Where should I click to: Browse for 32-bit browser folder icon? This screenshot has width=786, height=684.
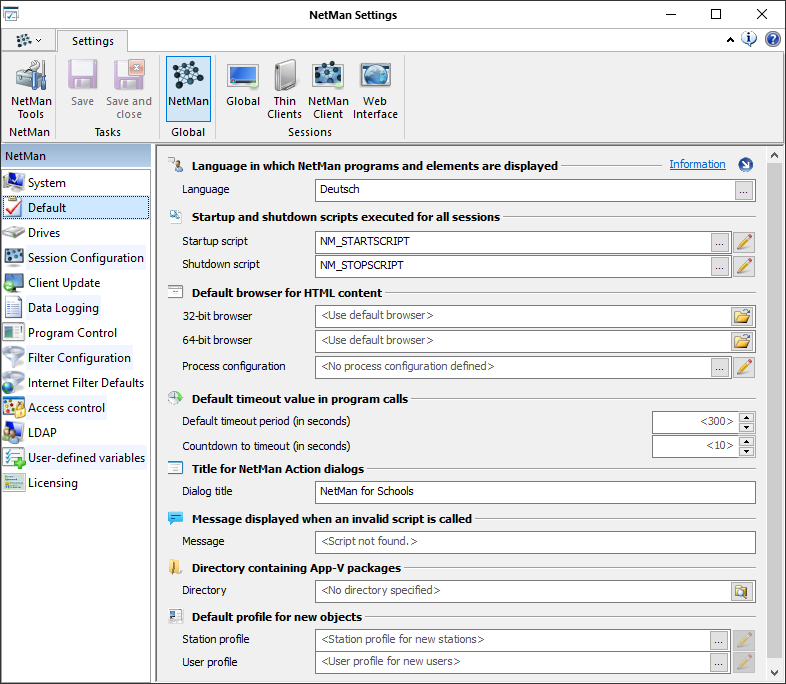click(742, 316)
